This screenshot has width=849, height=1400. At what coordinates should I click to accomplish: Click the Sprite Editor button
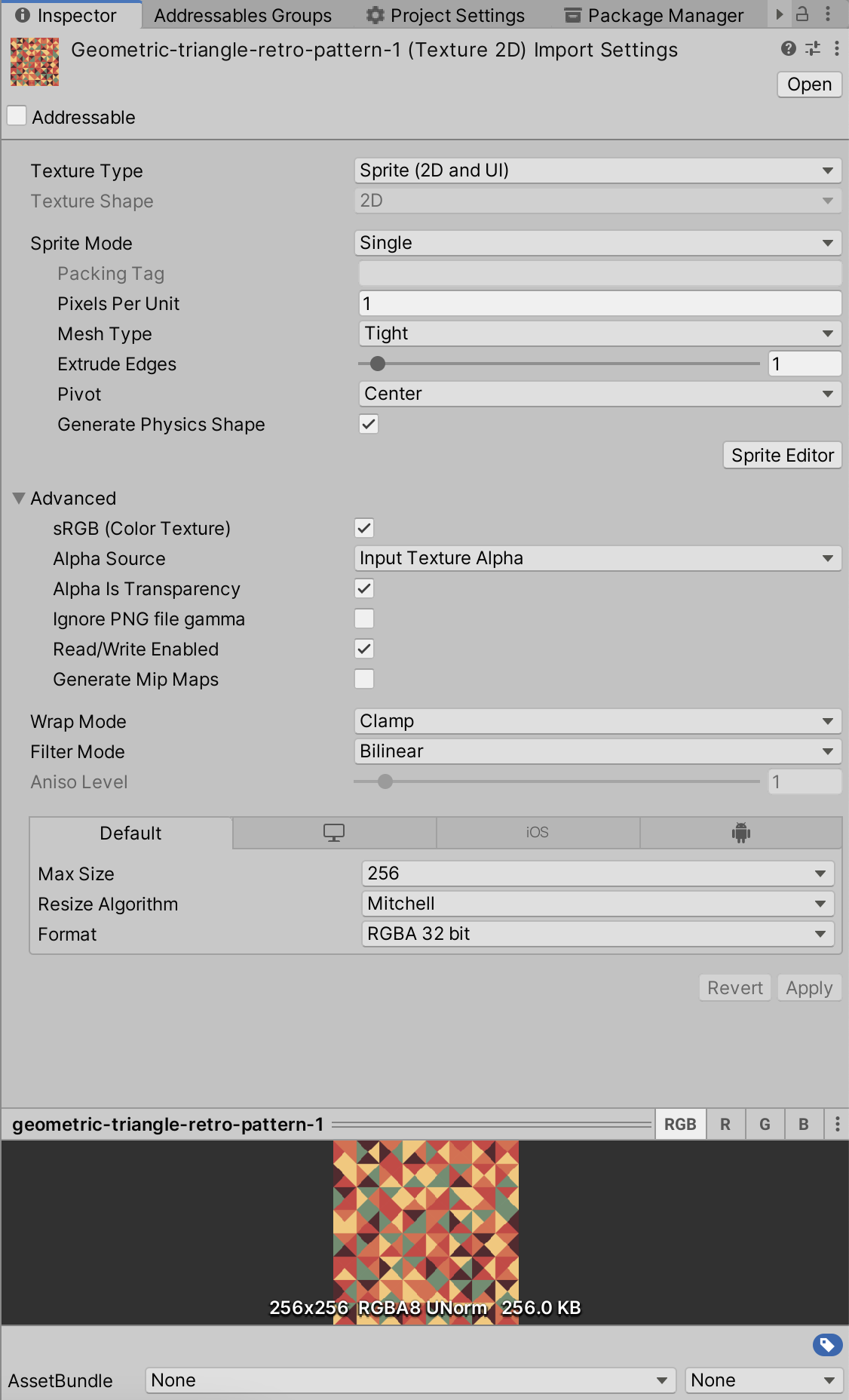[x=782, y=455]
